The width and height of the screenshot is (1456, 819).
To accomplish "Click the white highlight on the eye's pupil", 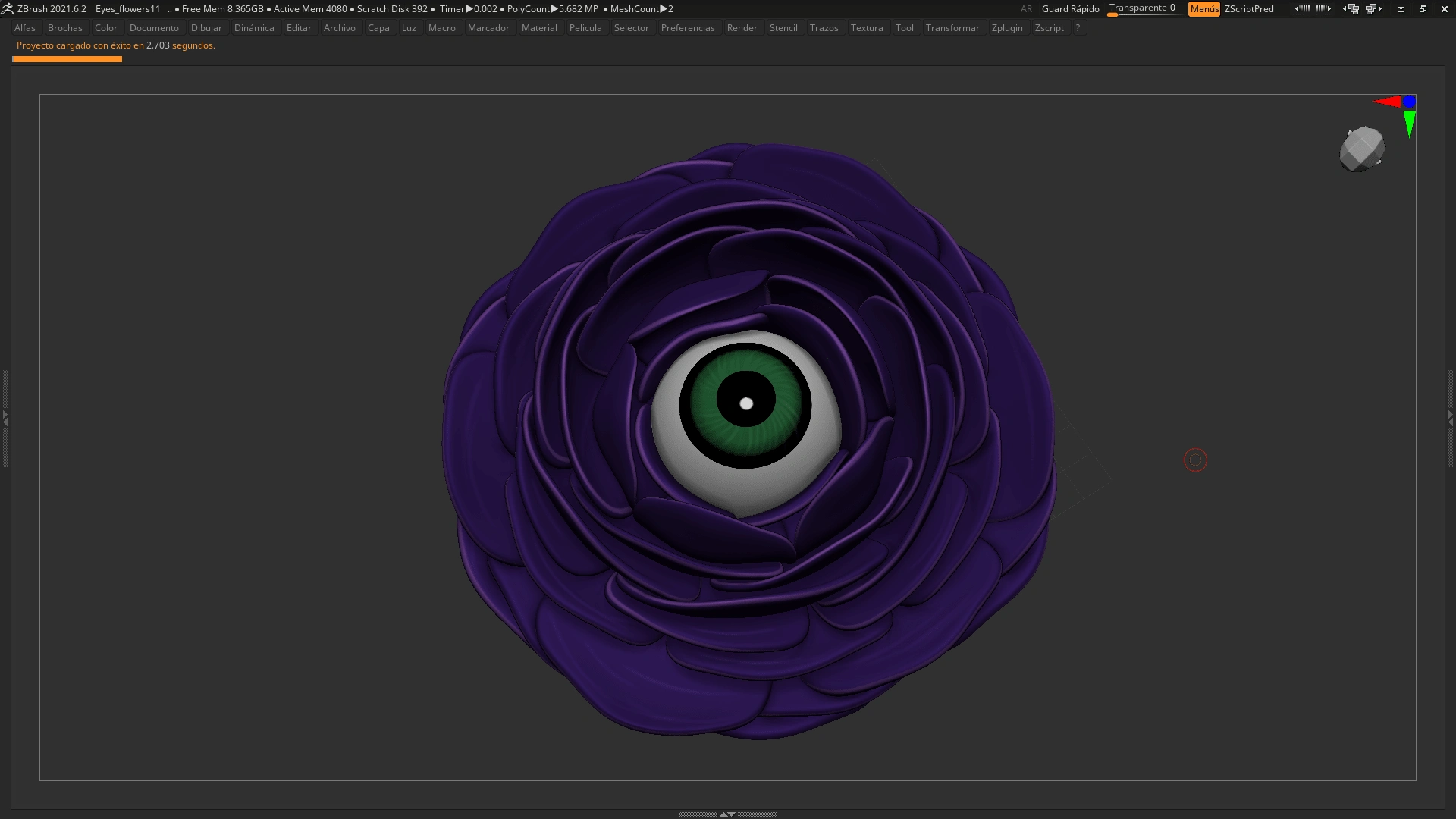I will point(746,403).
